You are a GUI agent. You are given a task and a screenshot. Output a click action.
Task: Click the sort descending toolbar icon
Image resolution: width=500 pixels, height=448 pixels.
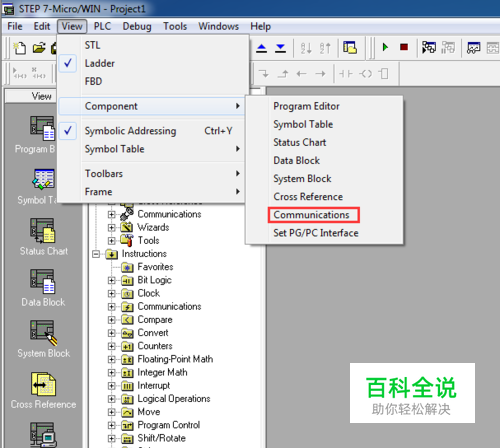325,48
